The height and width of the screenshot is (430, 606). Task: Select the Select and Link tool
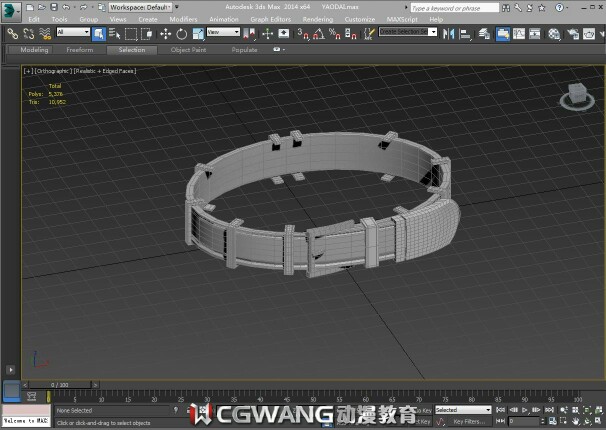(x=13, y=34)
